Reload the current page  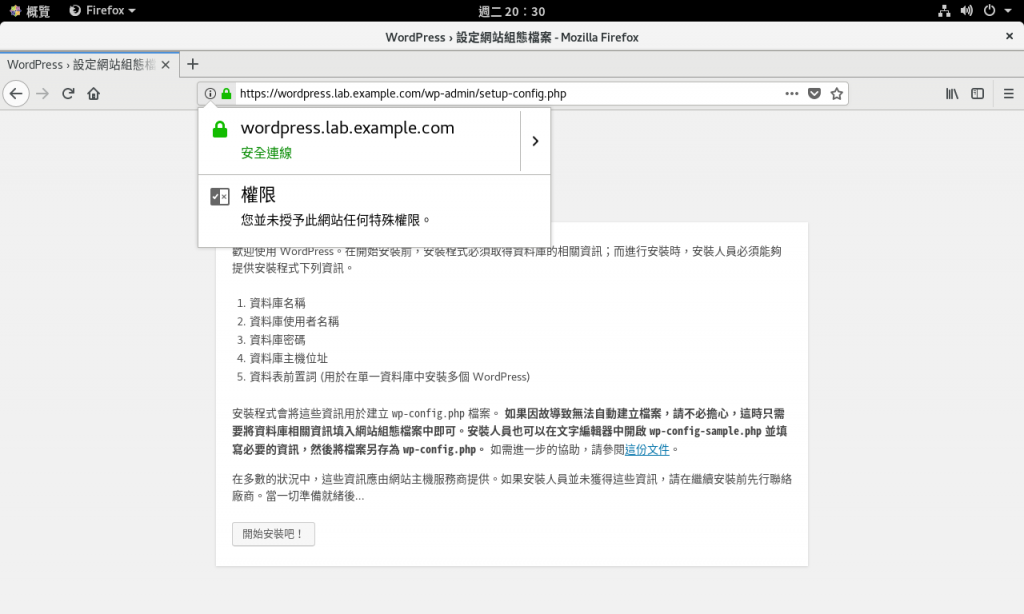coord(68,93)
